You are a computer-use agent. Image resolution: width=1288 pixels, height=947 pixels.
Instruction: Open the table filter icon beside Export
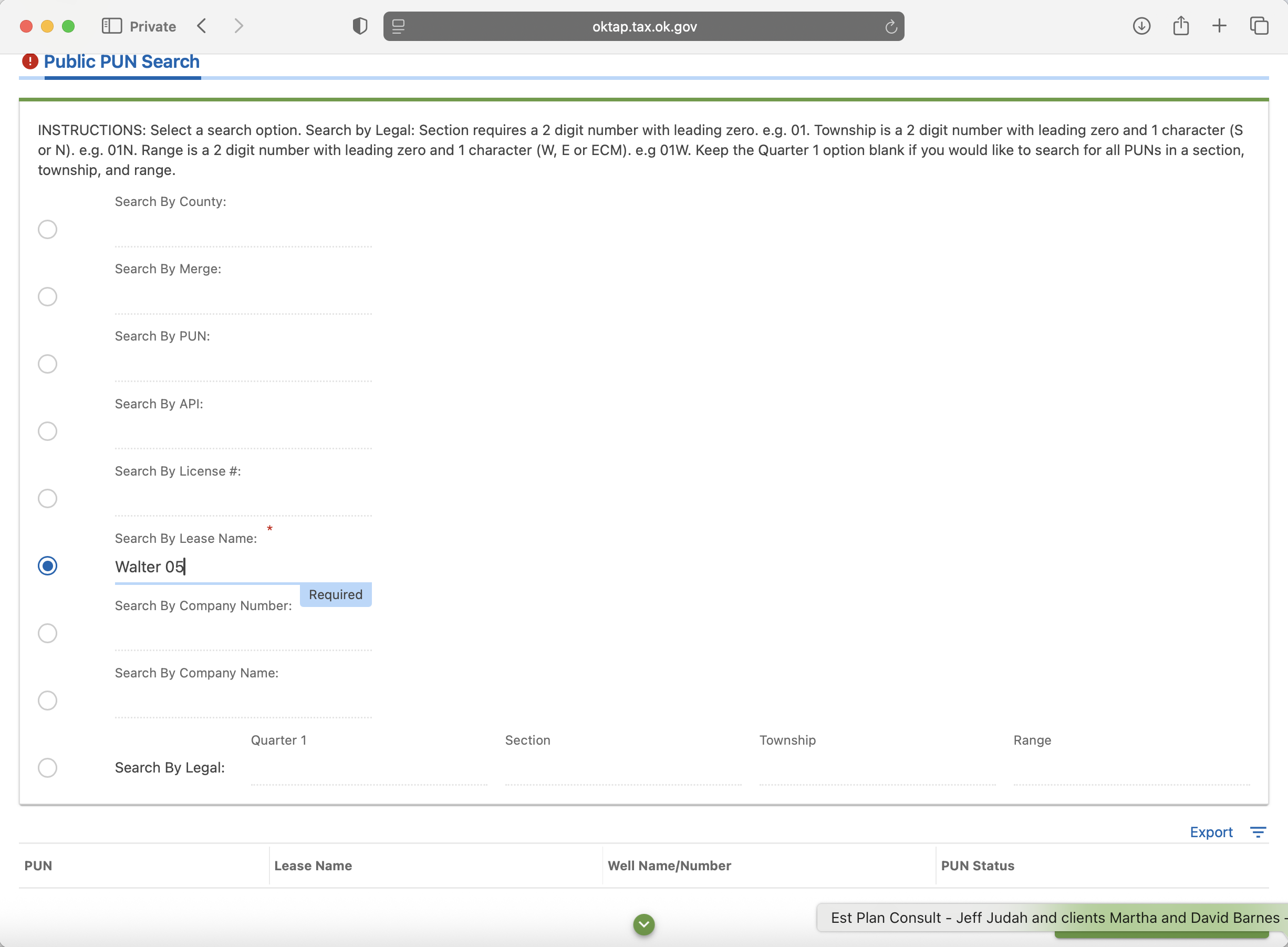(x=1258, y=832)
